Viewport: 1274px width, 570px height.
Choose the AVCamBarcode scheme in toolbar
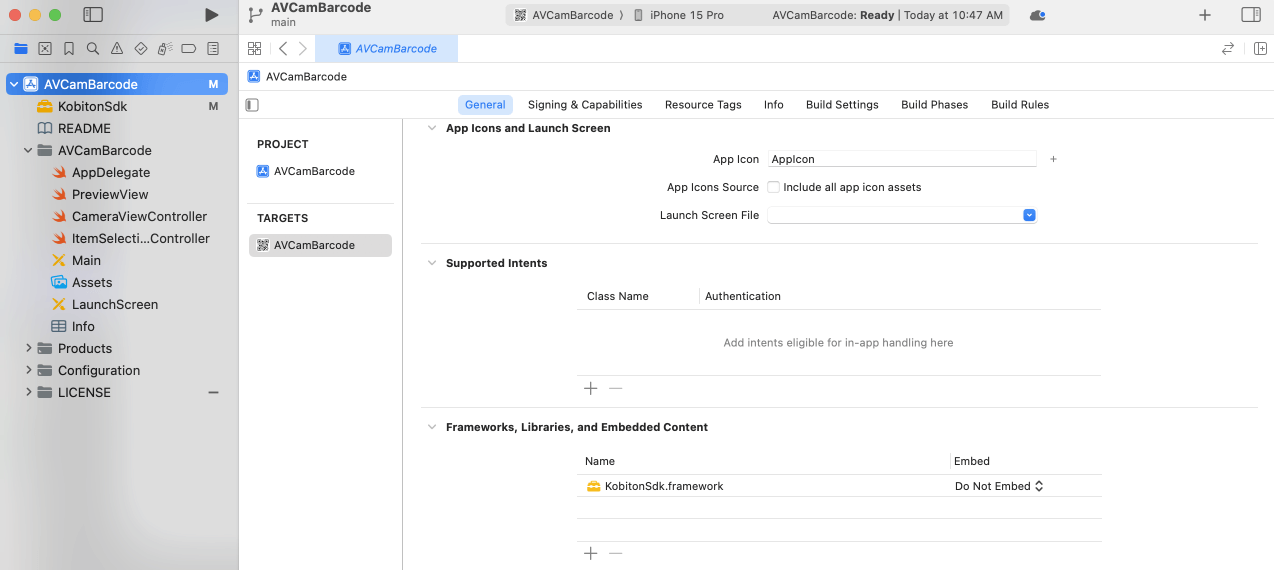[567, 15]
